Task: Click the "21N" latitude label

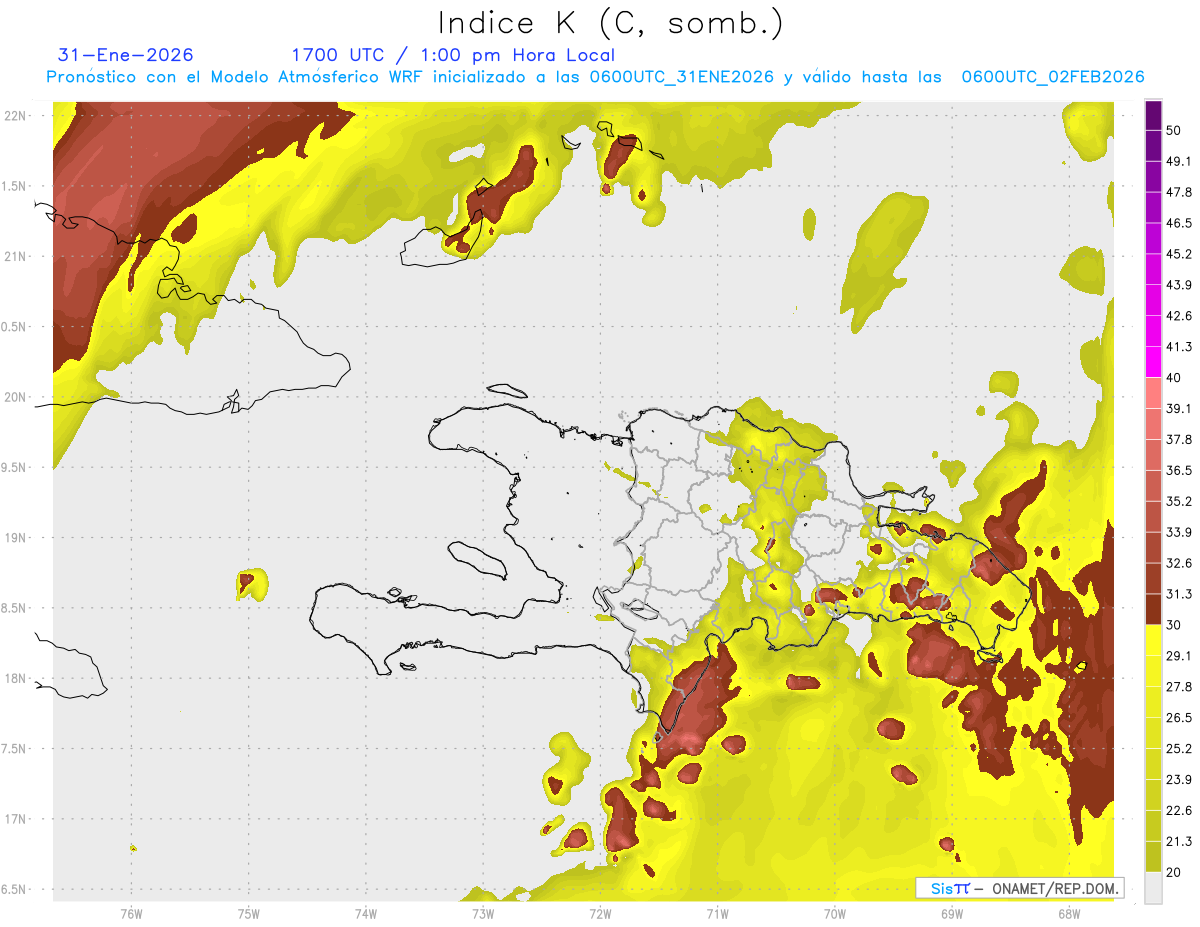Action: [16, 256]
